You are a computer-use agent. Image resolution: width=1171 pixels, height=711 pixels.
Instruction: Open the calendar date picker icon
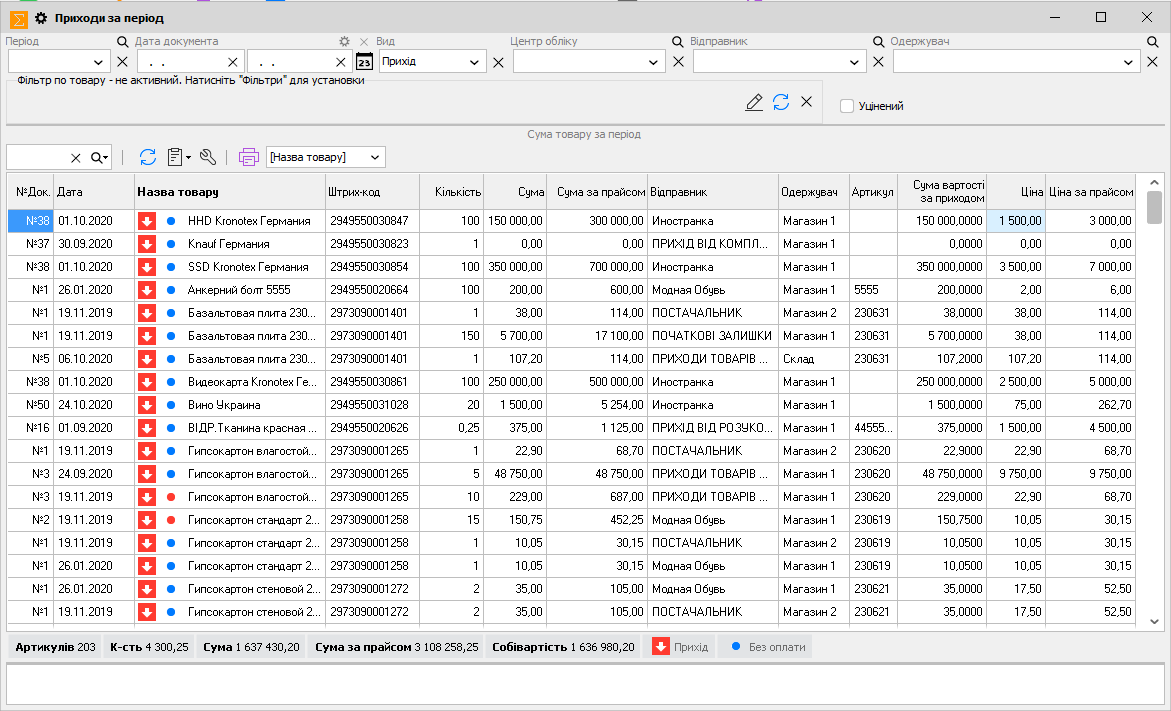(364, 62)
